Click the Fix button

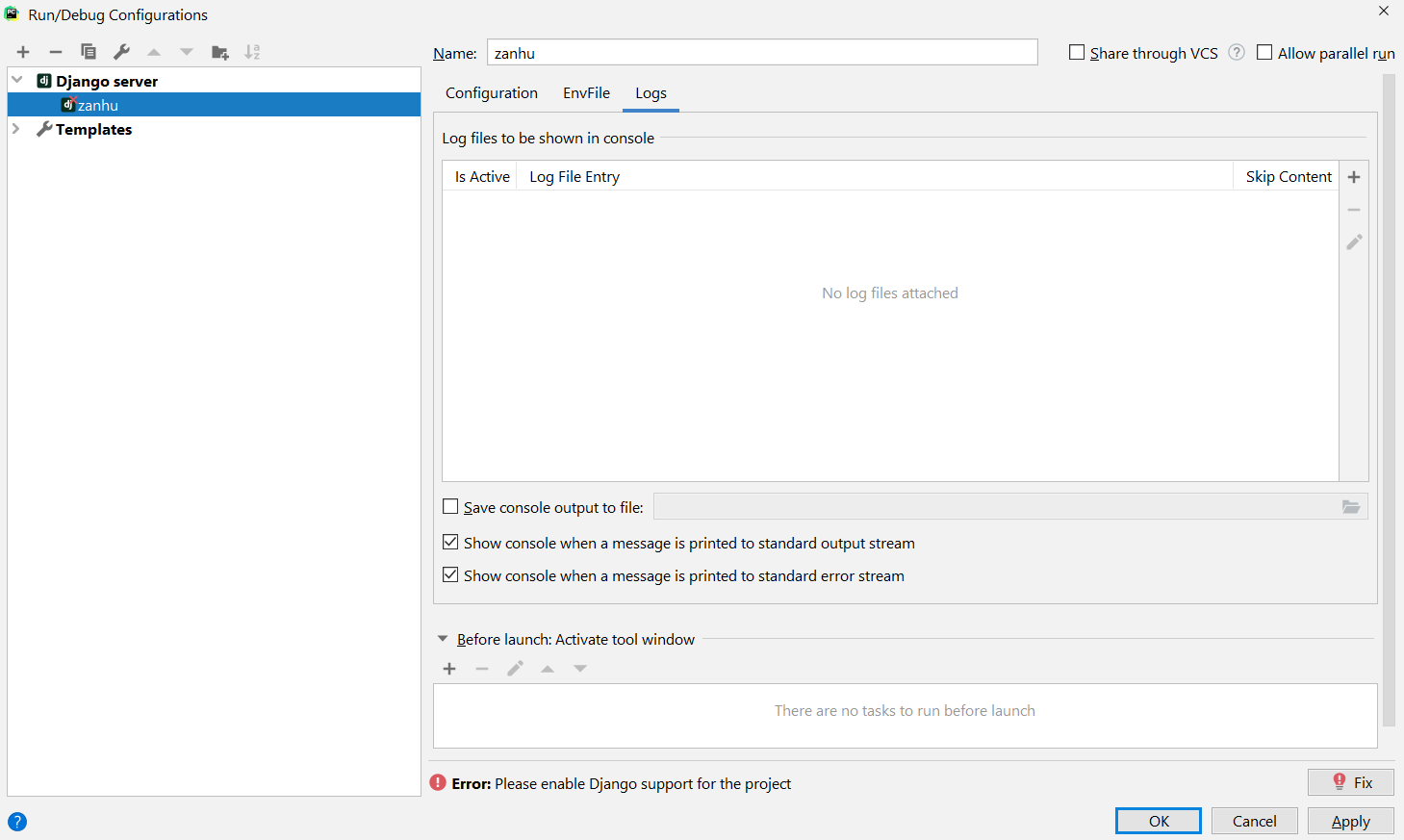[1351, 782]
